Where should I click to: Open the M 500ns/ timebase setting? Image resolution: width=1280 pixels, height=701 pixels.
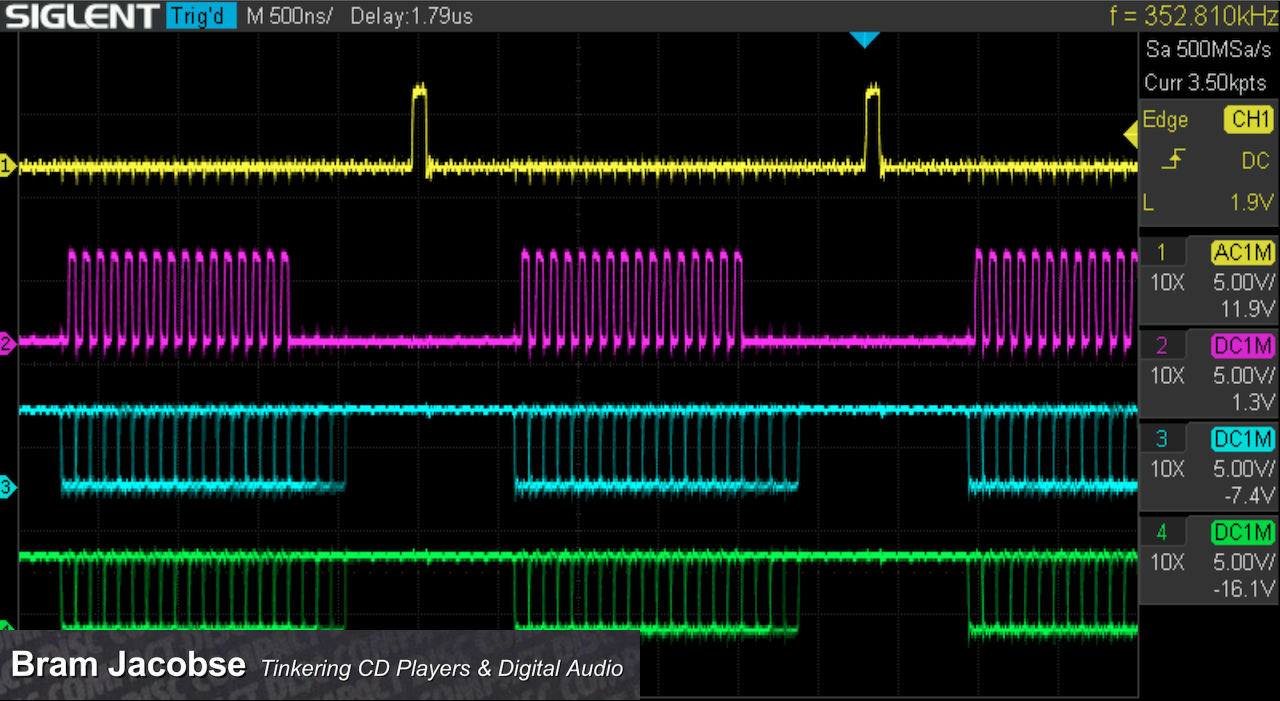pos(290,16)
